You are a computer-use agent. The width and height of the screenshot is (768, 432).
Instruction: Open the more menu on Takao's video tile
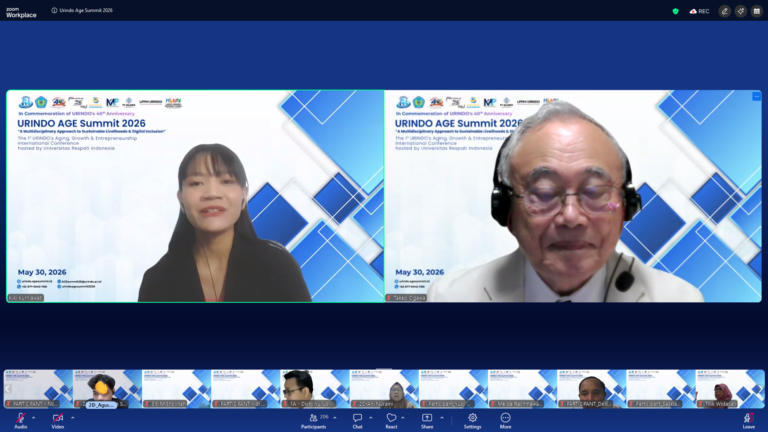click(756, 96)
